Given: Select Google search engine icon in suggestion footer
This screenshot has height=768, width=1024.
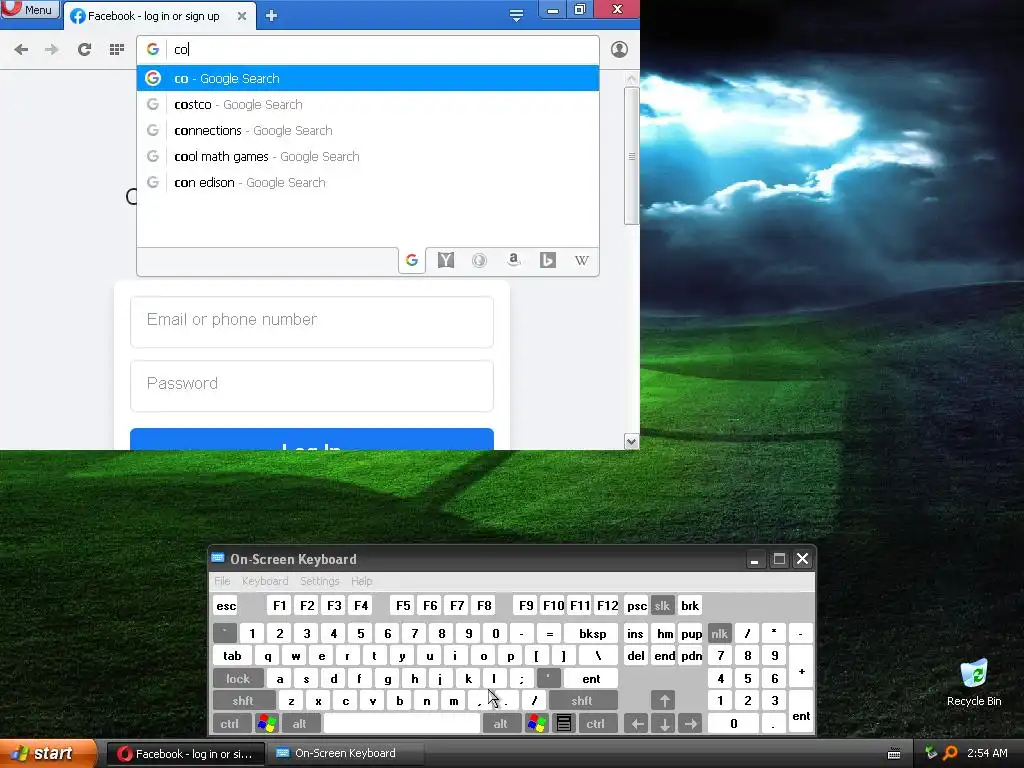Looking at the screenshot, I should 412,261.
